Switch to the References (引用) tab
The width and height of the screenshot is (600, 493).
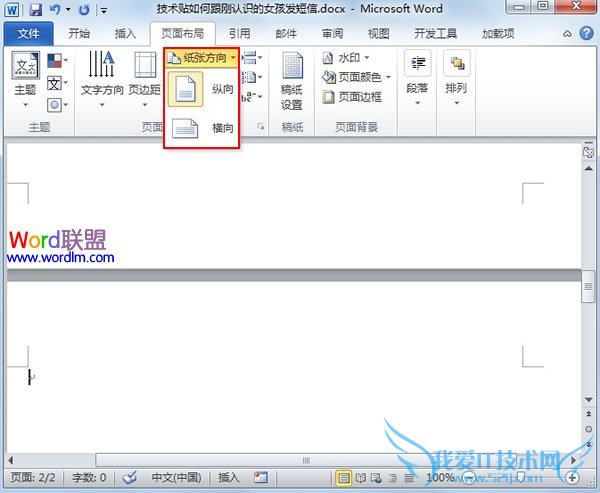pos(240,34)
